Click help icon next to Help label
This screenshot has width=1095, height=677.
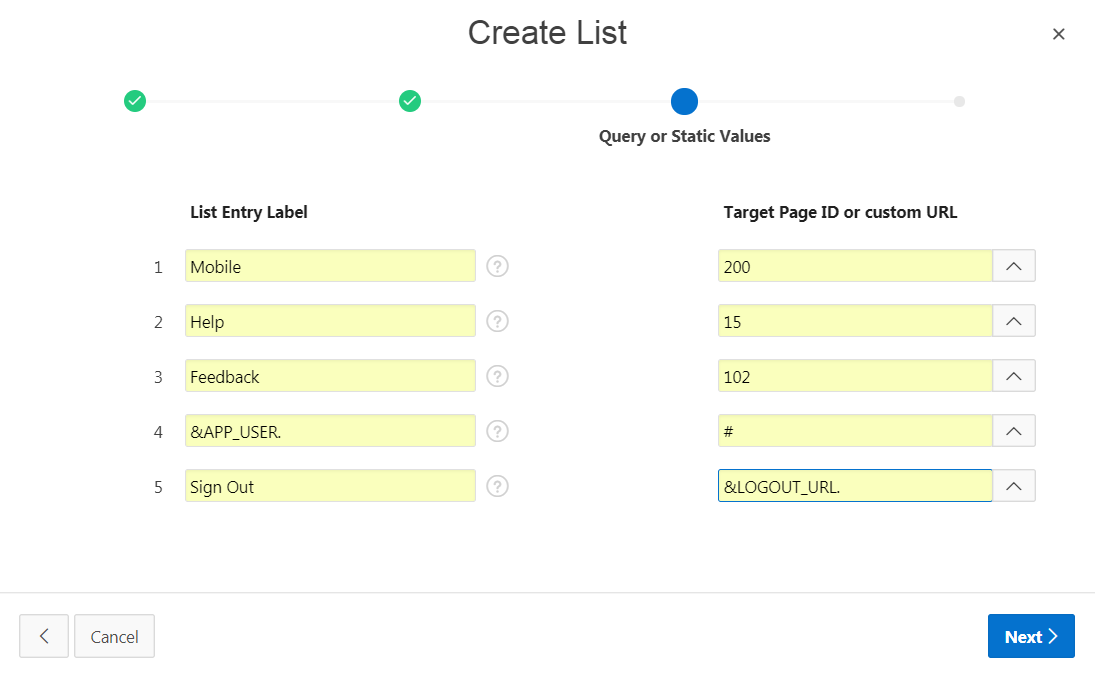click(498, 321)
